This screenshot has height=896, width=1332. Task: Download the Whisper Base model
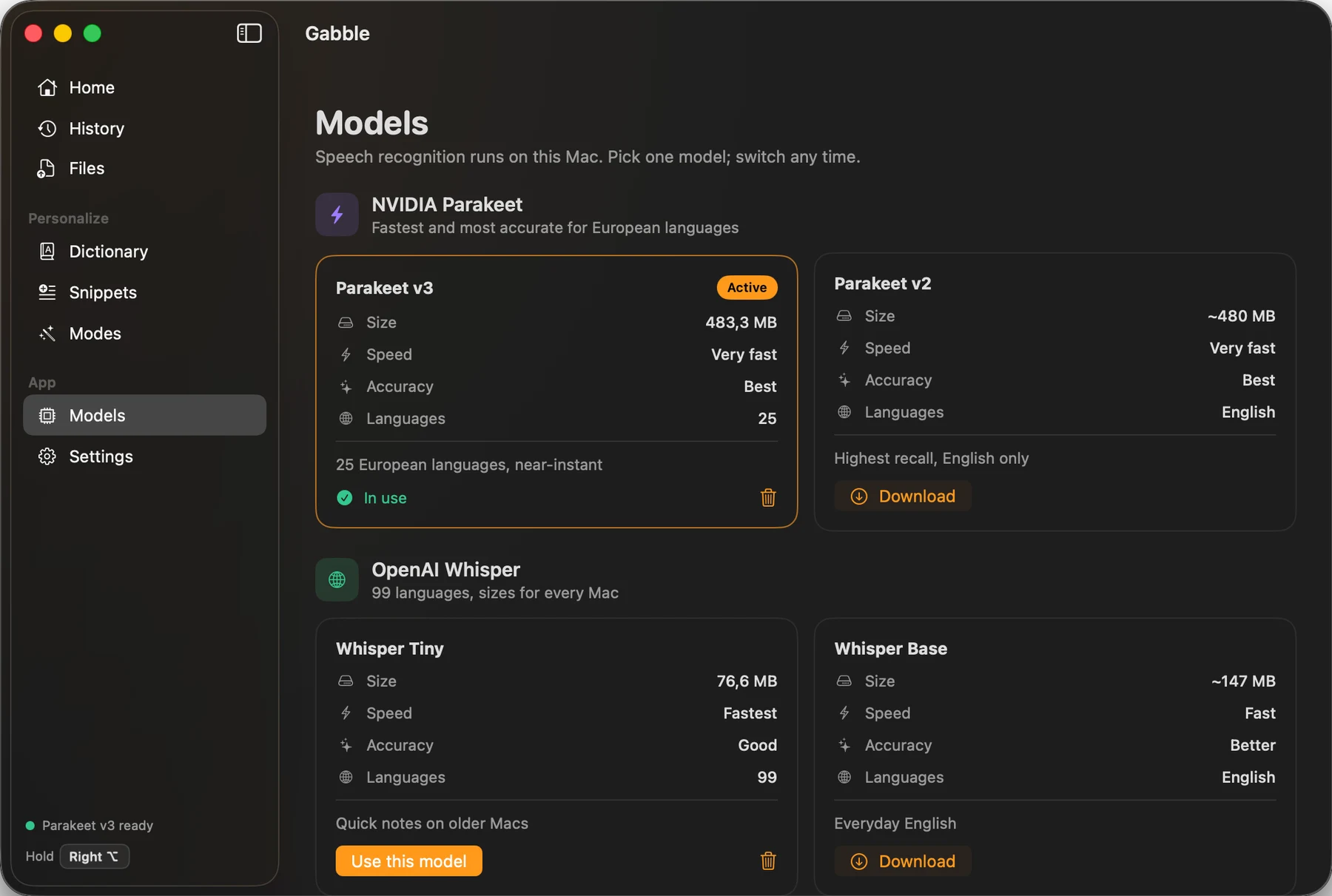pos(903,861)
